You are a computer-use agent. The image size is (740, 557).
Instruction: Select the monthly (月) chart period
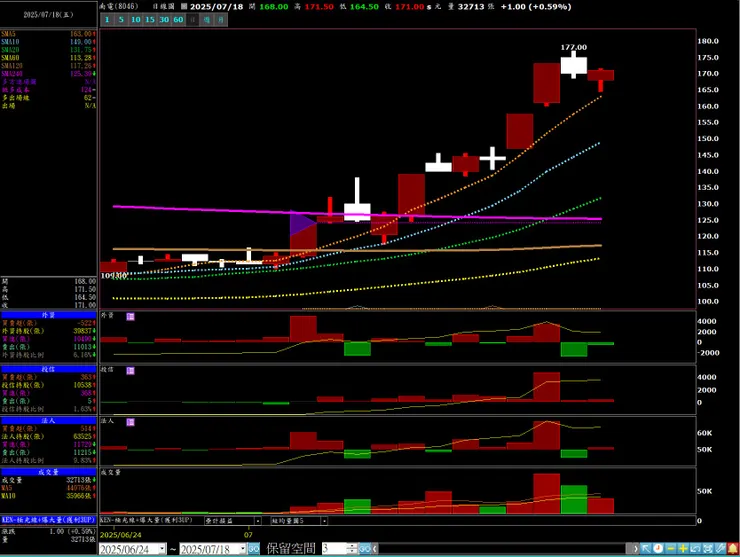(x=221, y=19)
